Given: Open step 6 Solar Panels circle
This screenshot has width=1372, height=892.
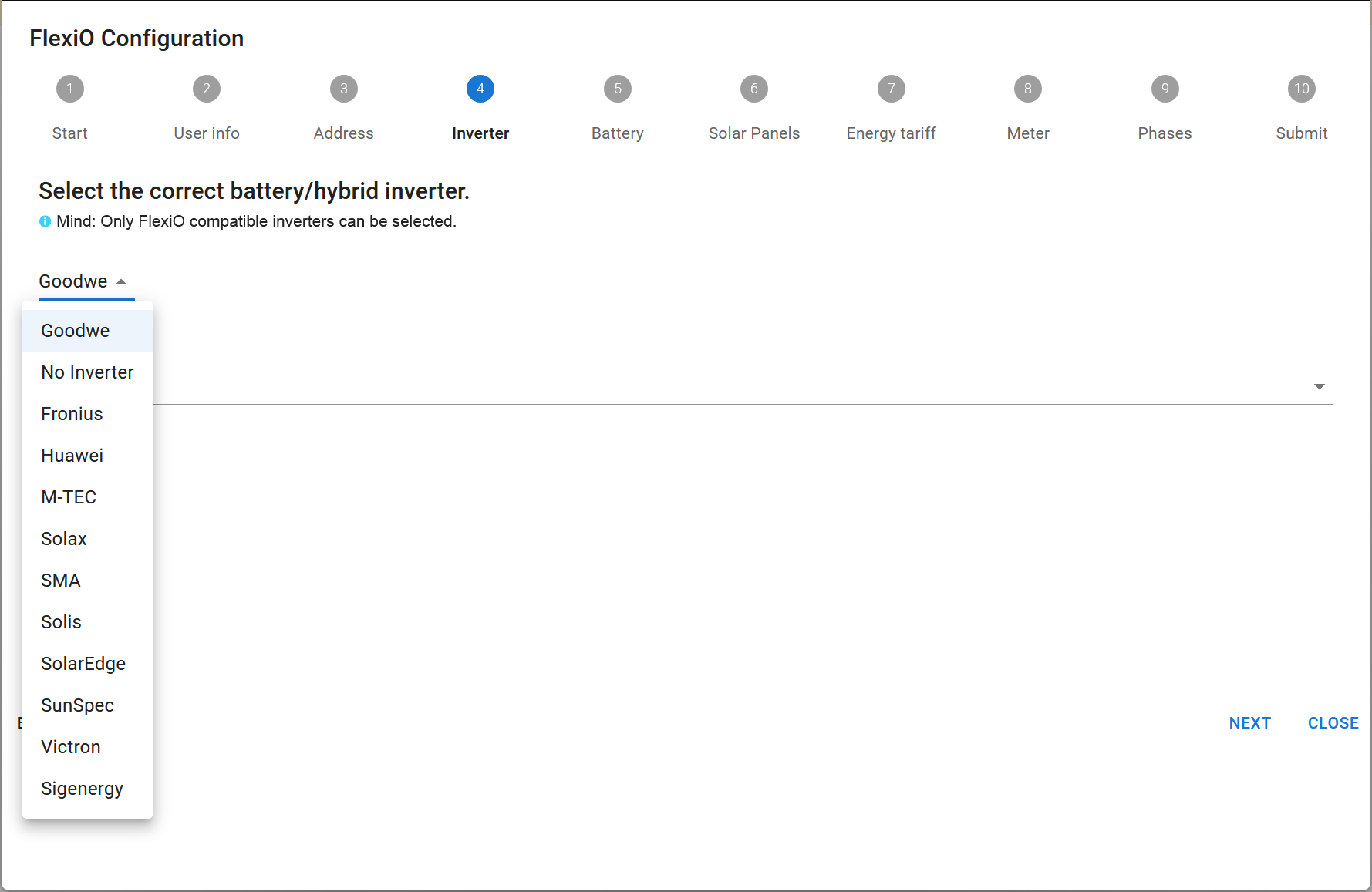Looking at the screenshot, I should click(x=753, y=89).
